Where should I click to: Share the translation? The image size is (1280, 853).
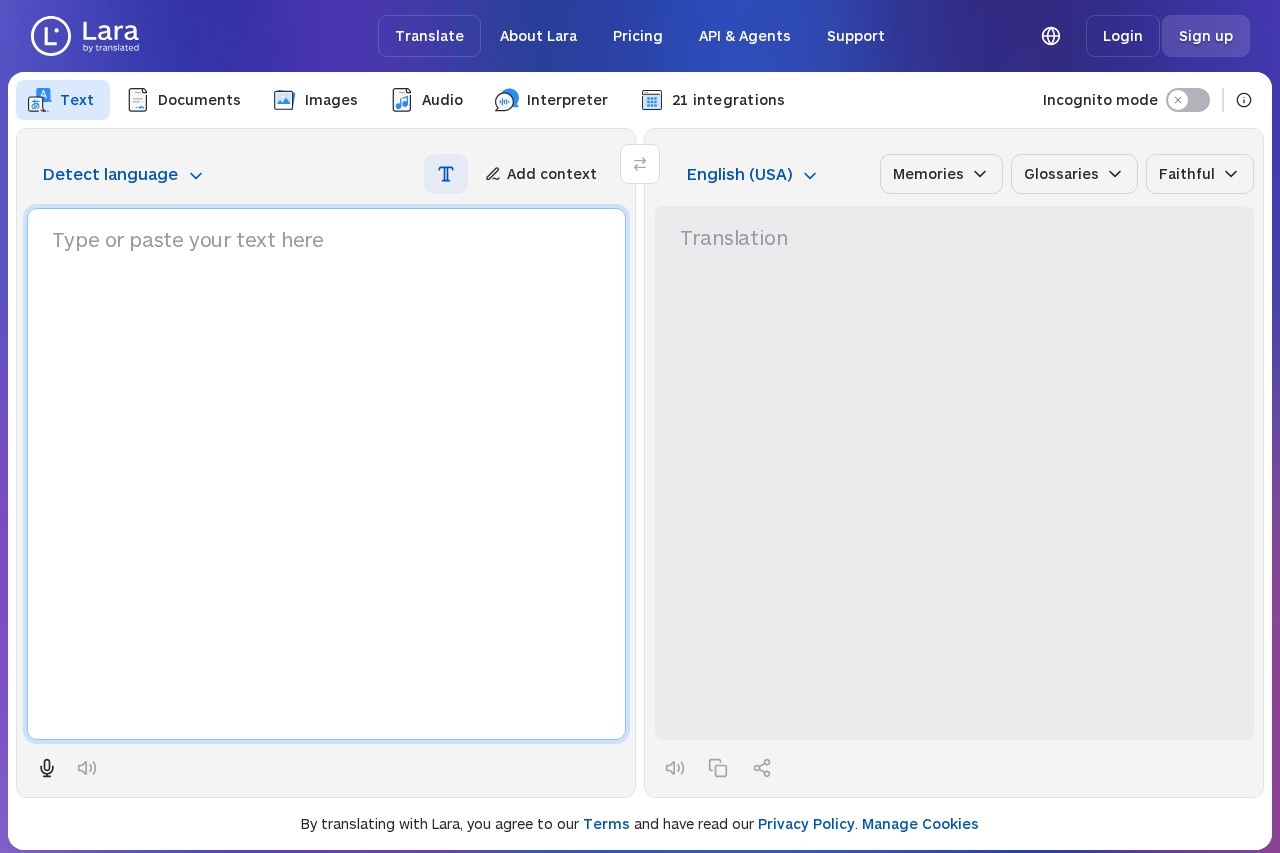pyautogui.click(x=762, y=768)
